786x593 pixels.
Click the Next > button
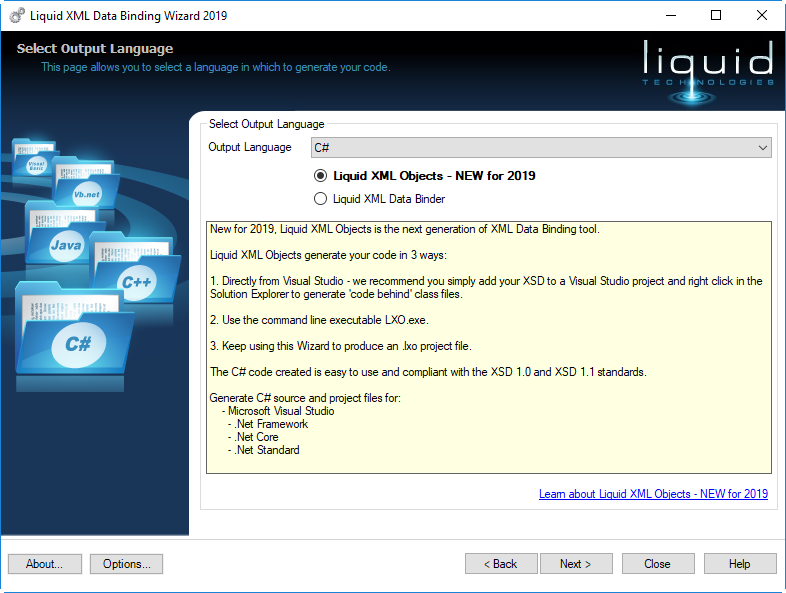pos(576,564)
